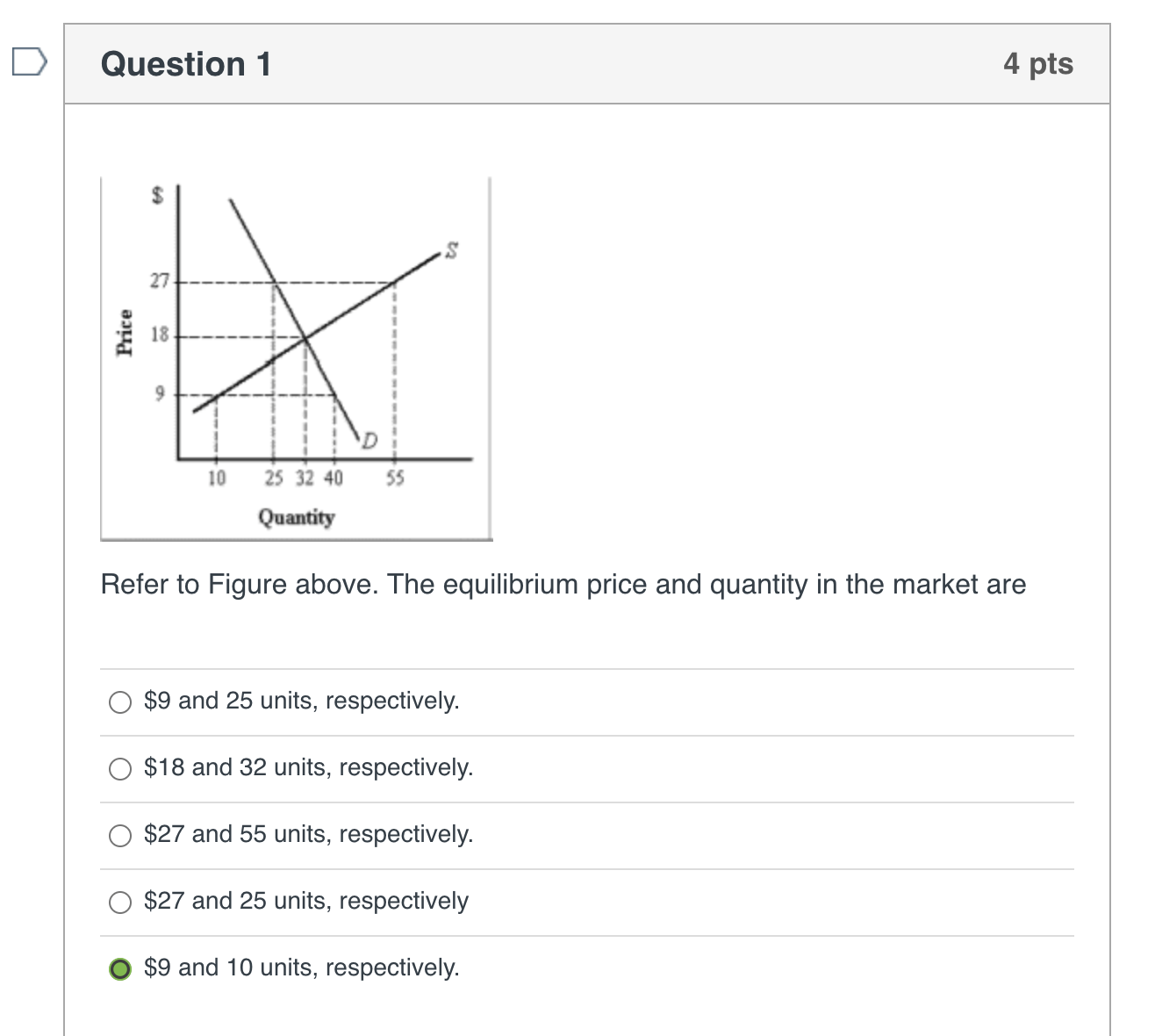Select the answer $18 and 32 units
Screen dimensions: 1155x1036
pyautogui.click(x=120, y=769)
